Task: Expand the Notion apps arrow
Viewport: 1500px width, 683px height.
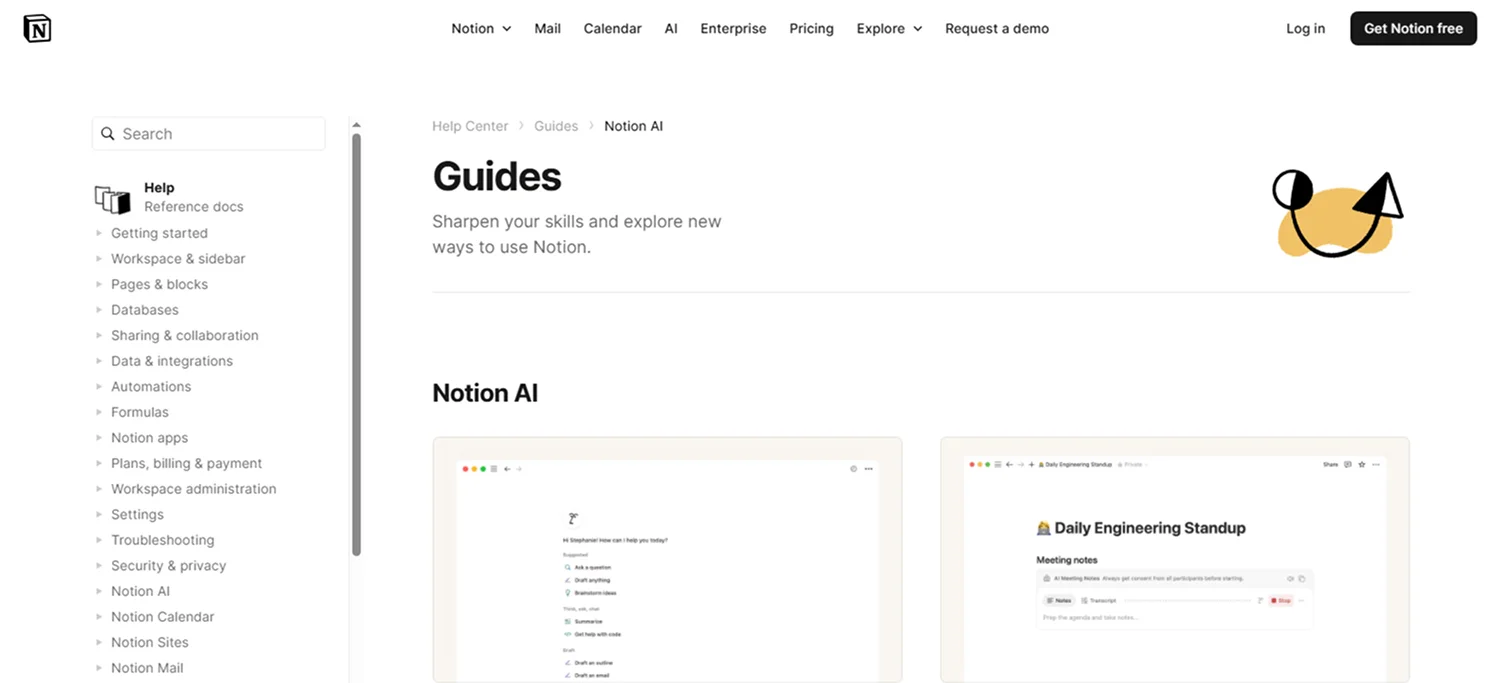Action: point(99,438)
